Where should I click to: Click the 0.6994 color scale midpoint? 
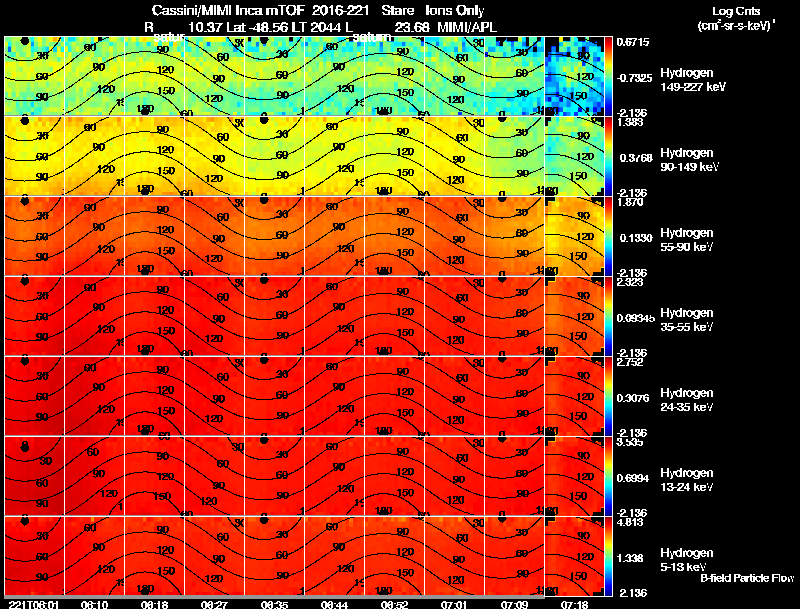click(x=633, y=478)
